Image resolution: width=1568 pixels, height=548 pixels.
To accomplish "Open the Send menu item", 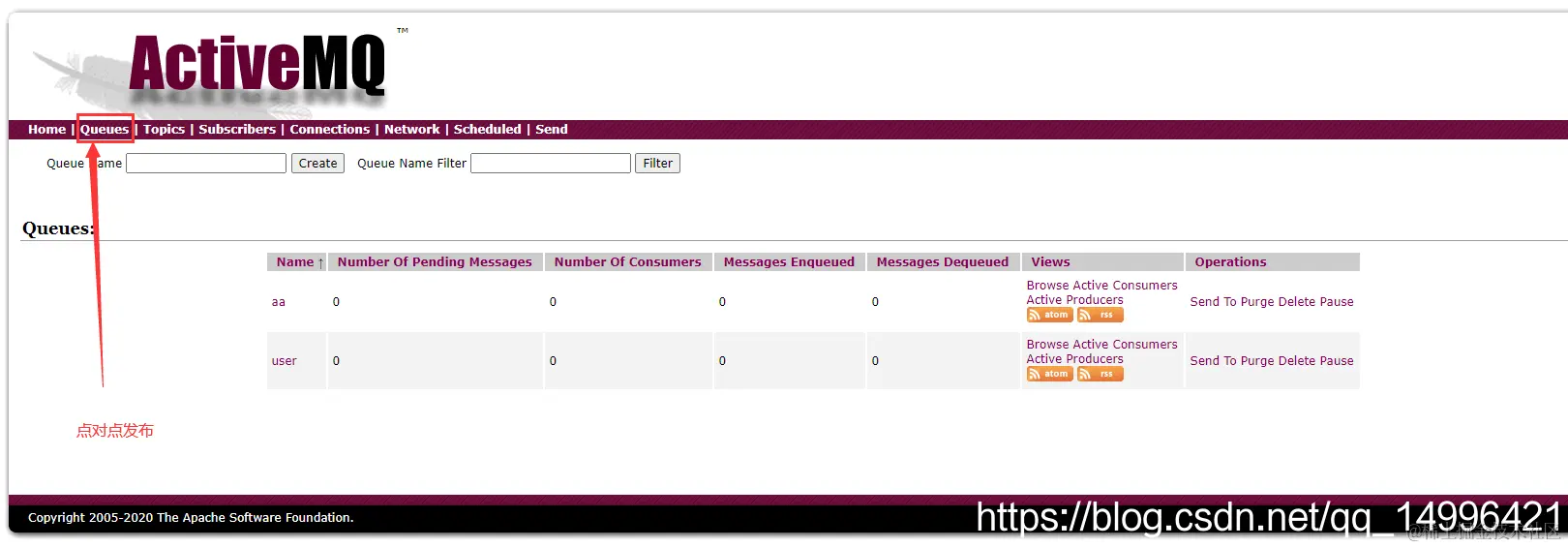I will [x=552, y=129].
